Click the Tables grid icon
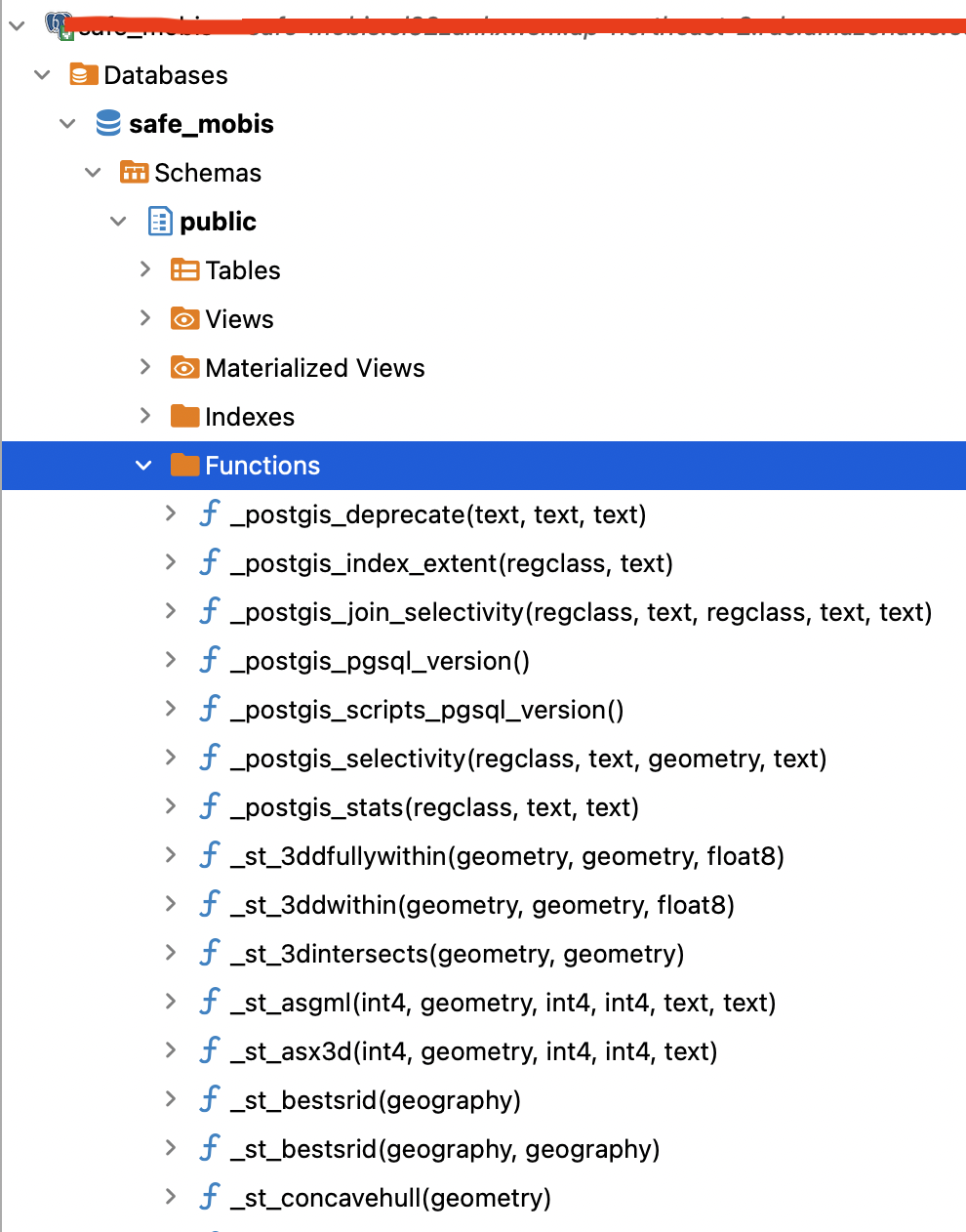This screenshot has height=1232, width=966. pos(184,269)
